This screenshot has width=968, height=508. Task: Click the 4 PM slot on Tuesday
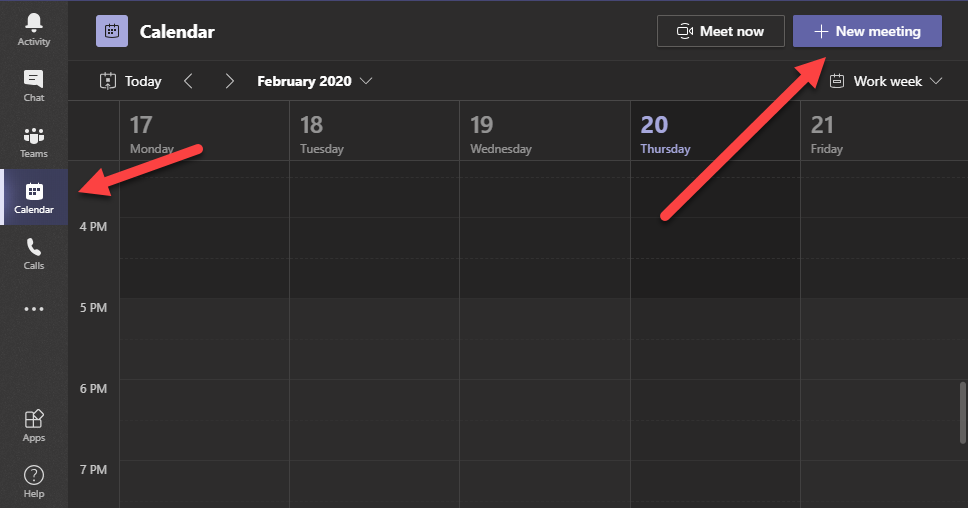[x=375, y=238]
